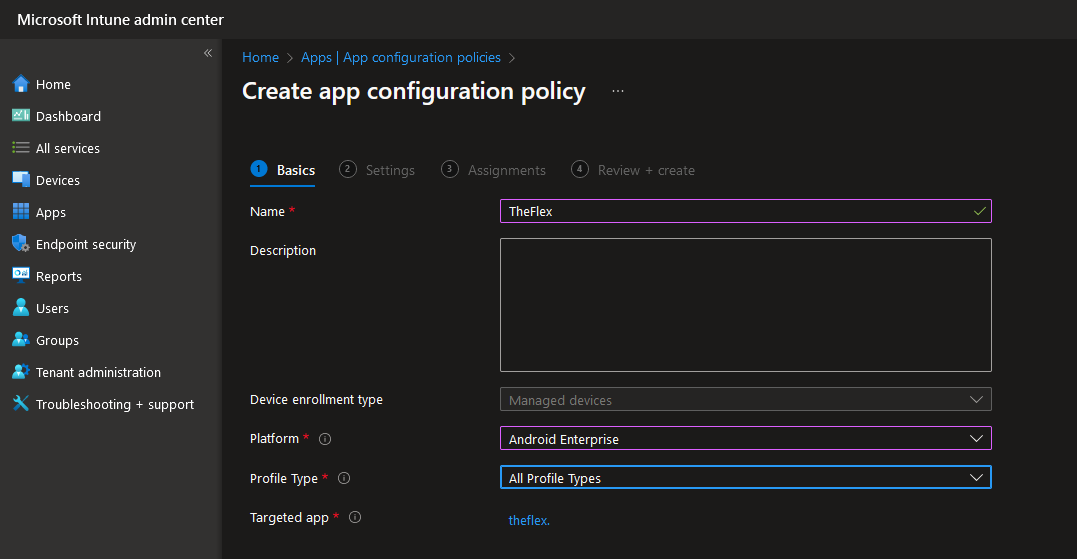Select the Basics step tab

282,170
